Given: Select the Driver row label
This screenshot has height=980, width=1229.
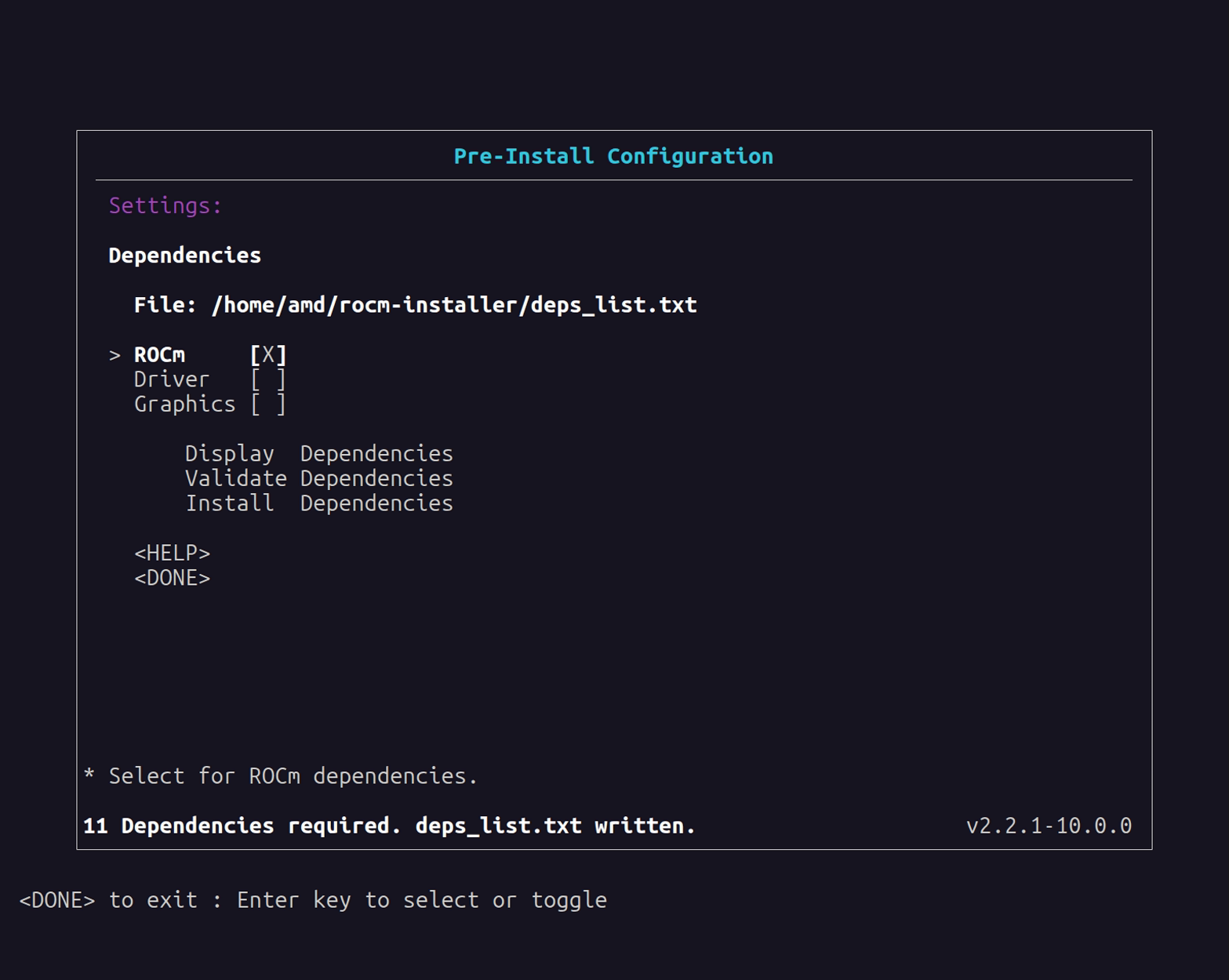Looking at the screenshot, I should coord(172,379).
